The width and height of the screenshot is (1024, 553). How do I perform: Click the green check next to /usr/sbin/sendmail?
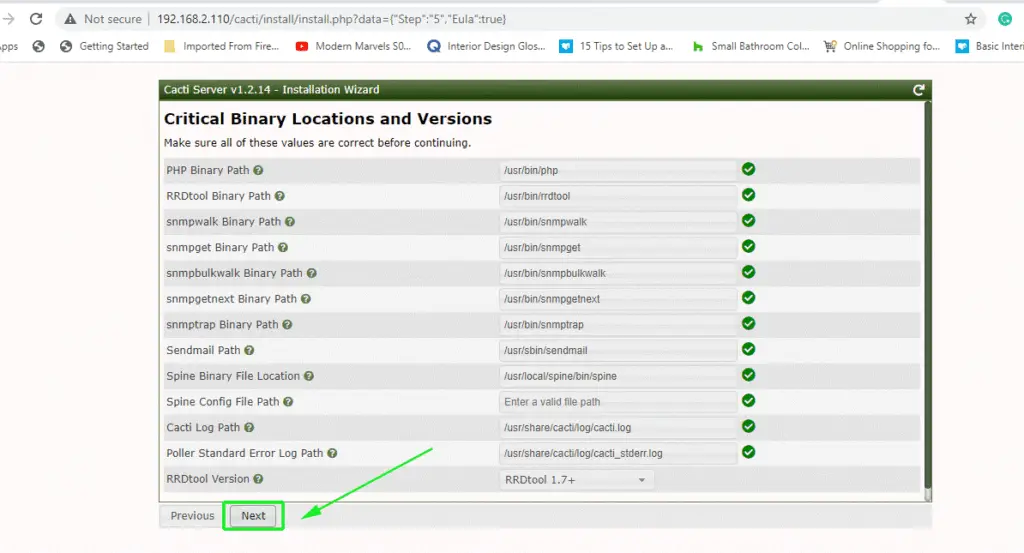point(748,349)
